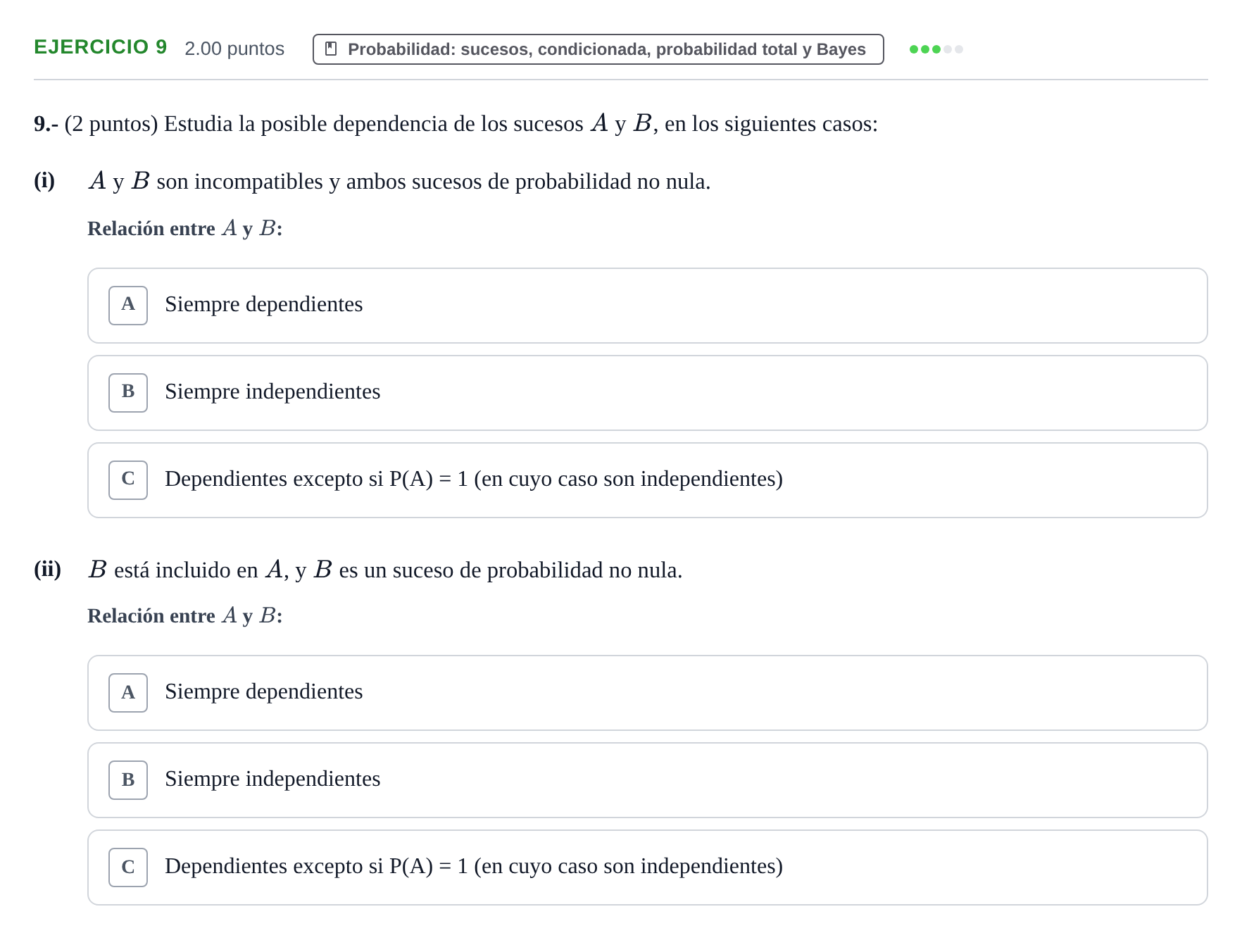
Task: Click letter badge A in part (i)
Action: coord(128,306)
